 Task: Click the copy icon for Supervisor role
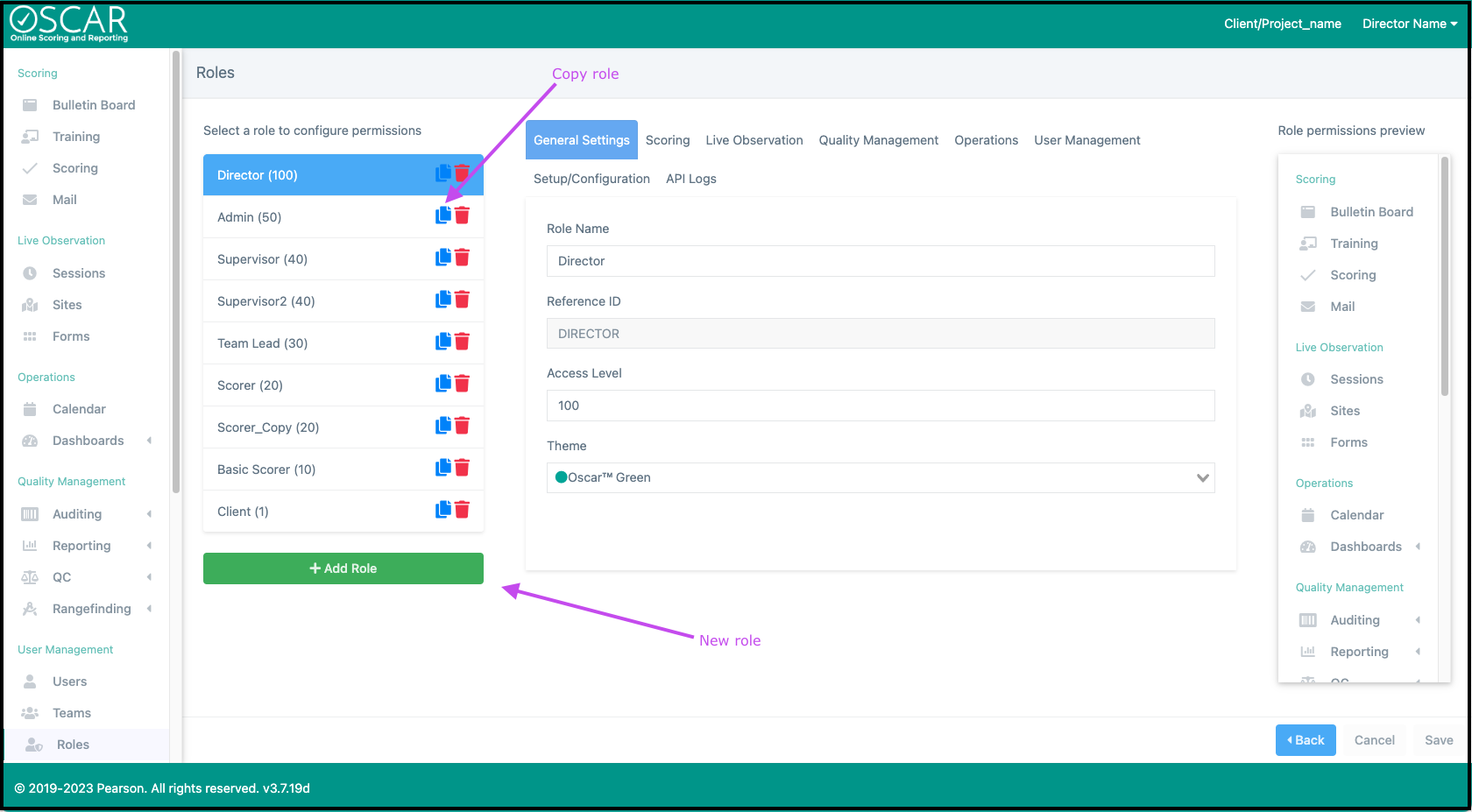coord(443,258)
